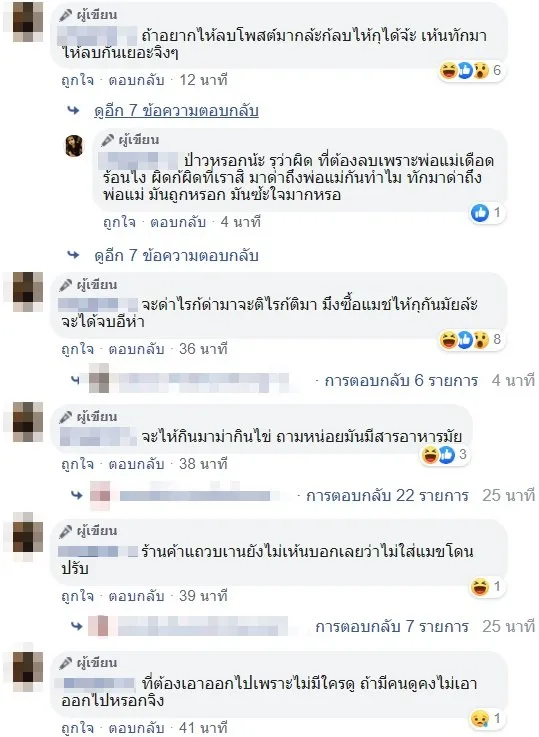Image resolution: width=539 pixels, height=737 pixels.
Task: Like the comment posted 12 นาที ago
Action: [x=78, y=80]
